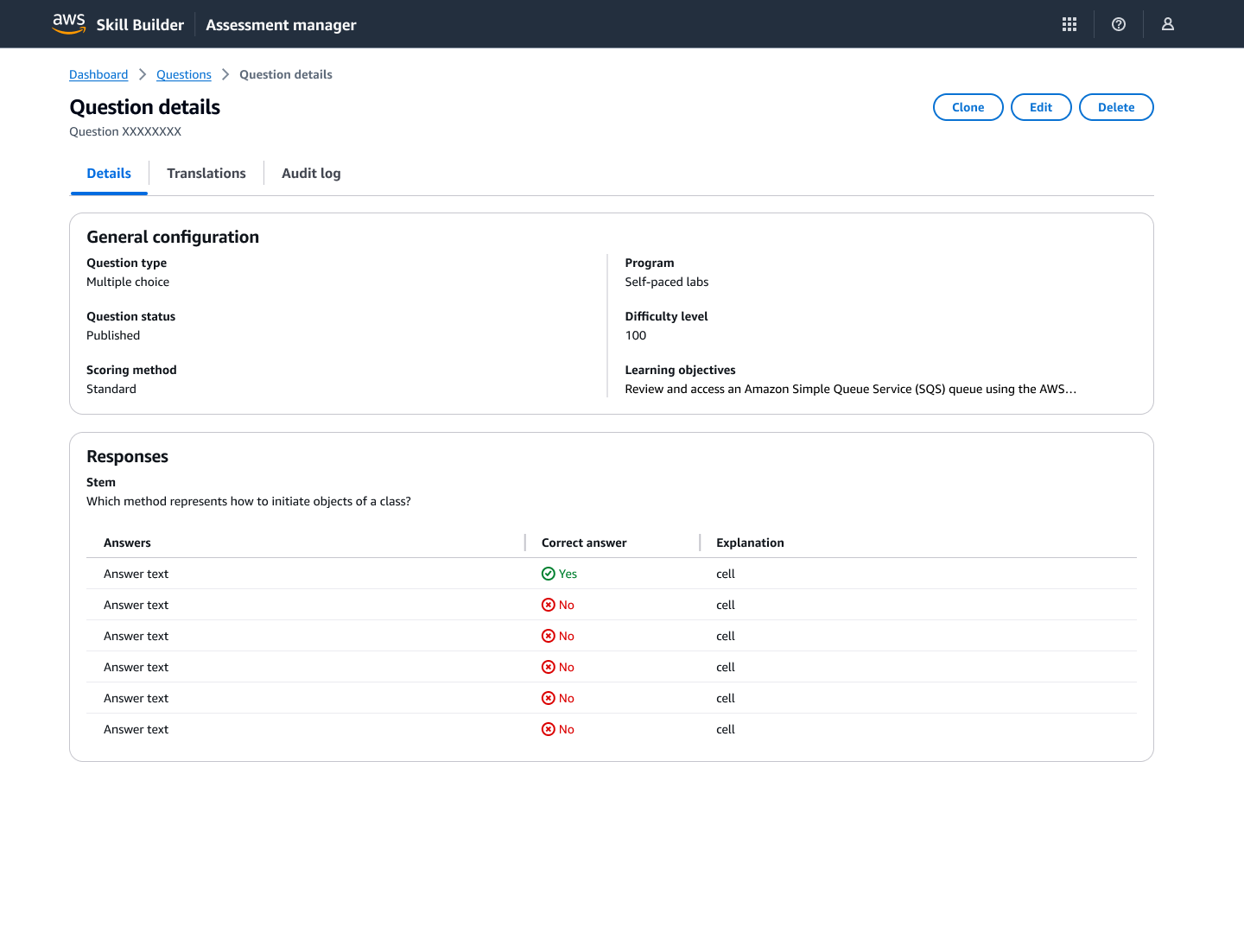Image resolution: width=1244 pixels, height=952 pixels.
Task: Open the Audit log tab
Action: click(311, 174)
